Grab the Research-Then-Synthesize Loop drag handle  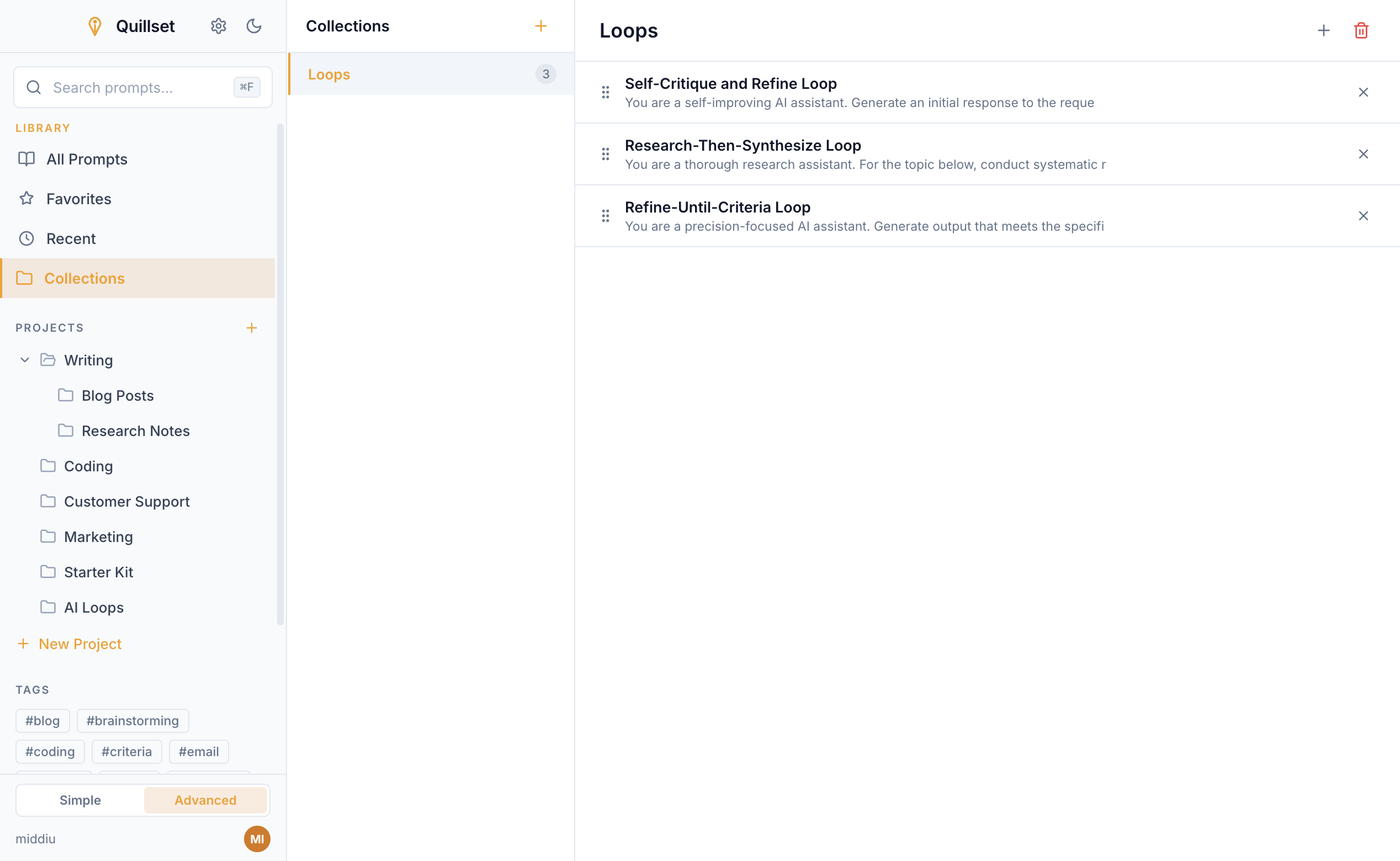click(x=606, y=155)
